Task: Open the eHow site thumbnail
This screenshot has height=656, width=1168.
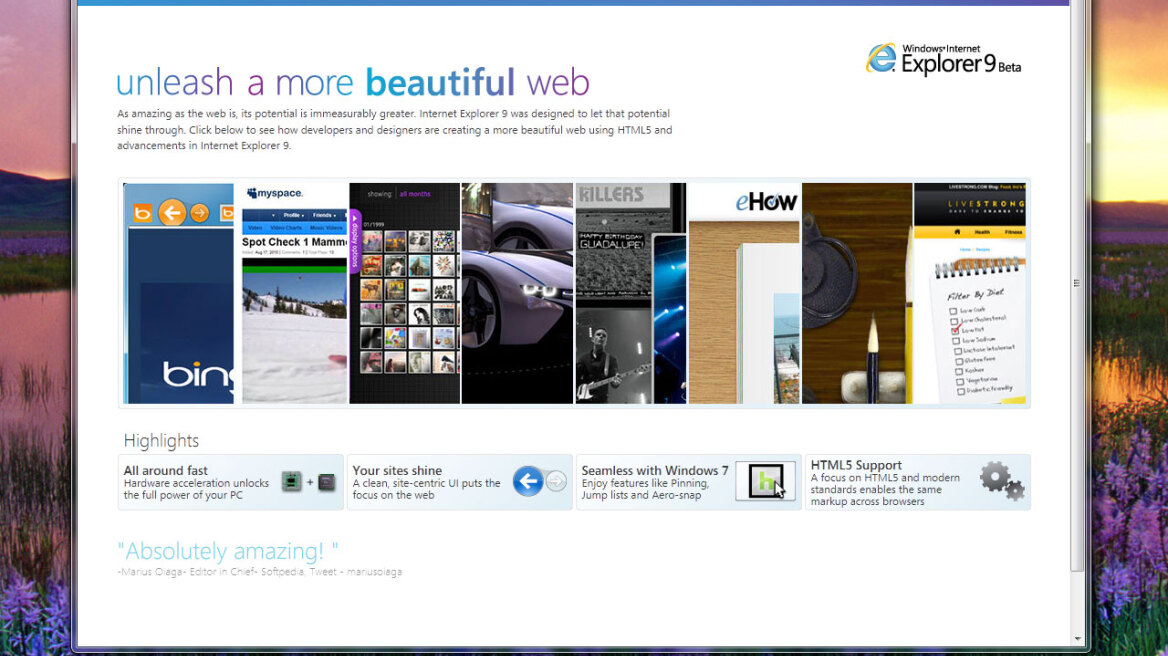Action: pos(743,293)
